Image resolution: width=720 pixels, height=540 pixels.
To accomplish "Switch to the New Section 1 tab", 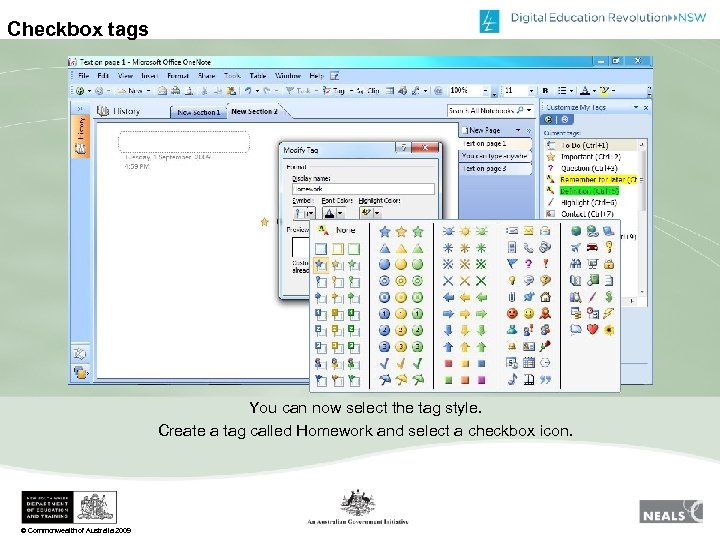I will click(x=198, y=112).
